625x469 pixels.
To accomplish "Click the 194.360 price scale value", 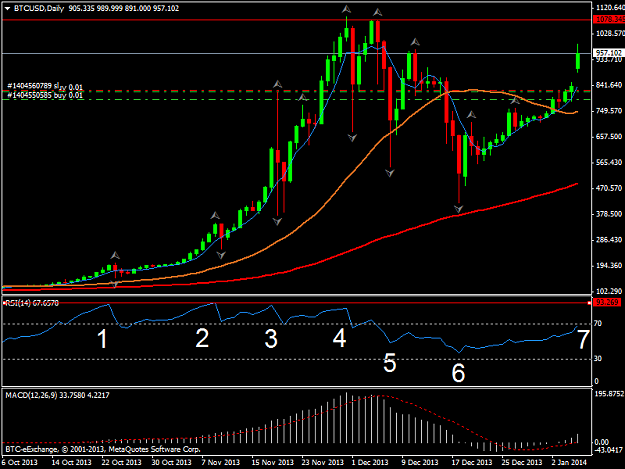I will point(608,266).
